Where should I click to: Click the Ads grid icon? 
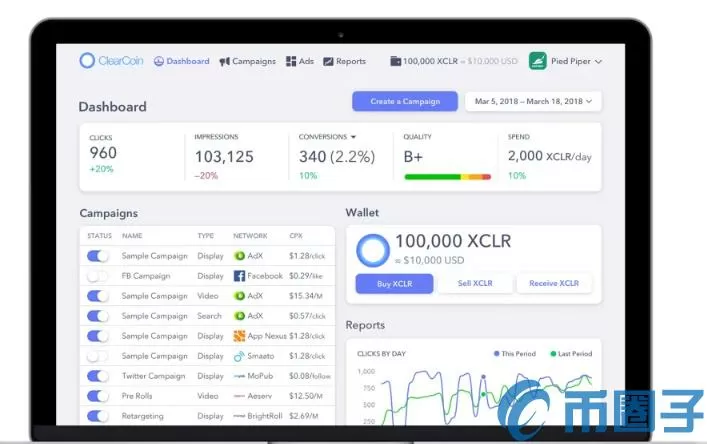tap(291, 61)
